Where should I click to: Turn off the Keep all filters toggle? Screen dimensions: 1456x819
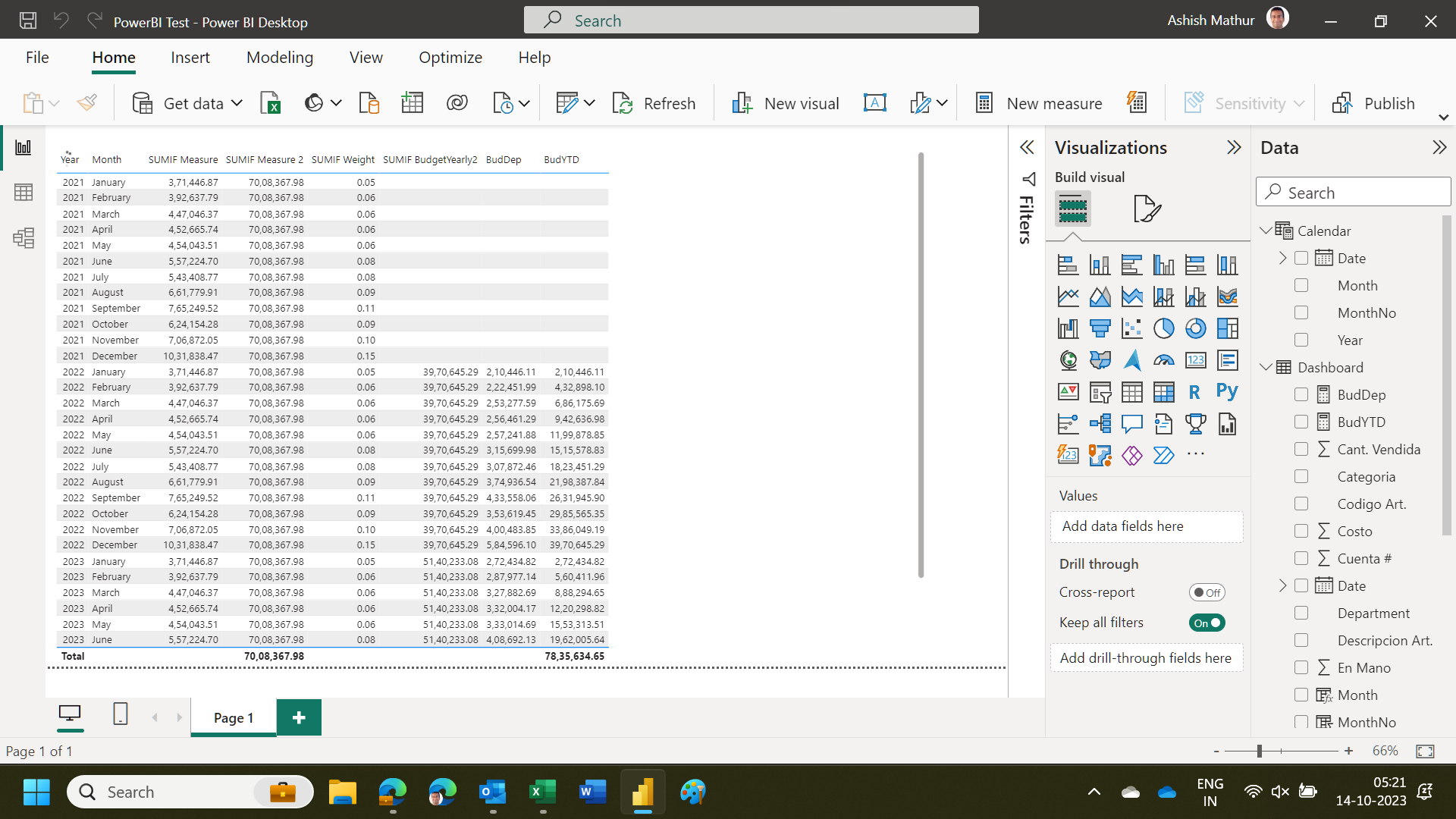[1207, 623]
